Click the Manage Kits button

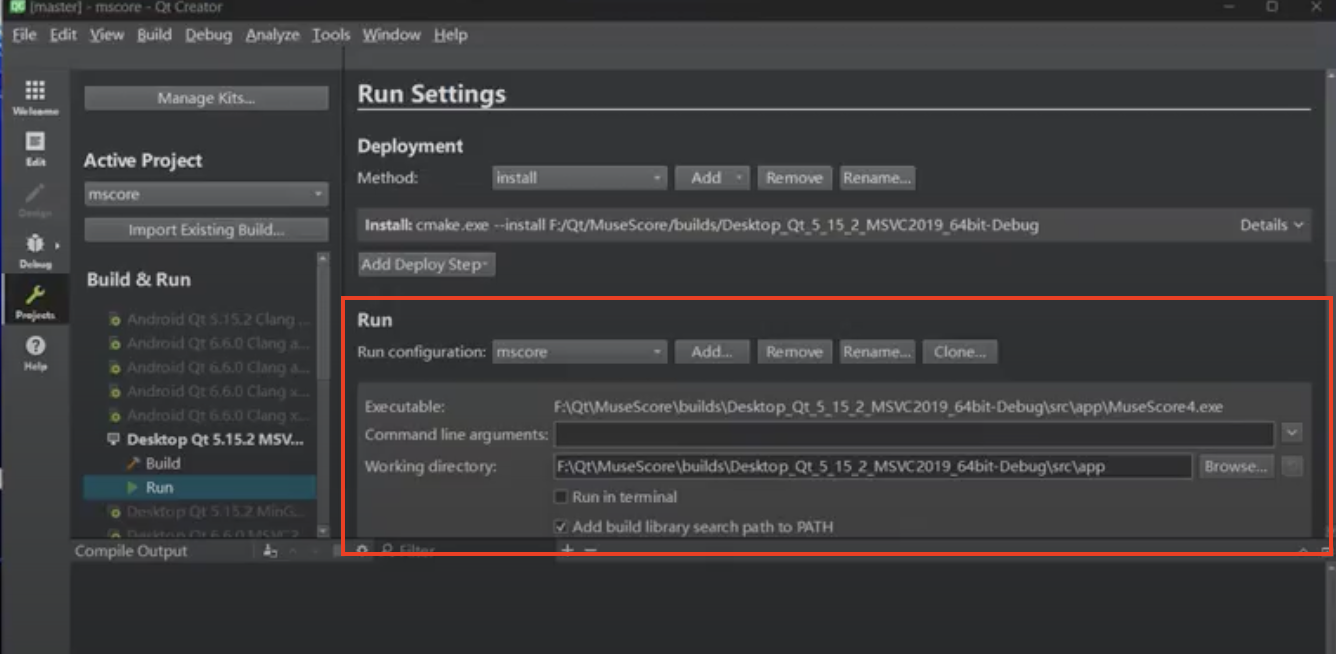[205, 97]
